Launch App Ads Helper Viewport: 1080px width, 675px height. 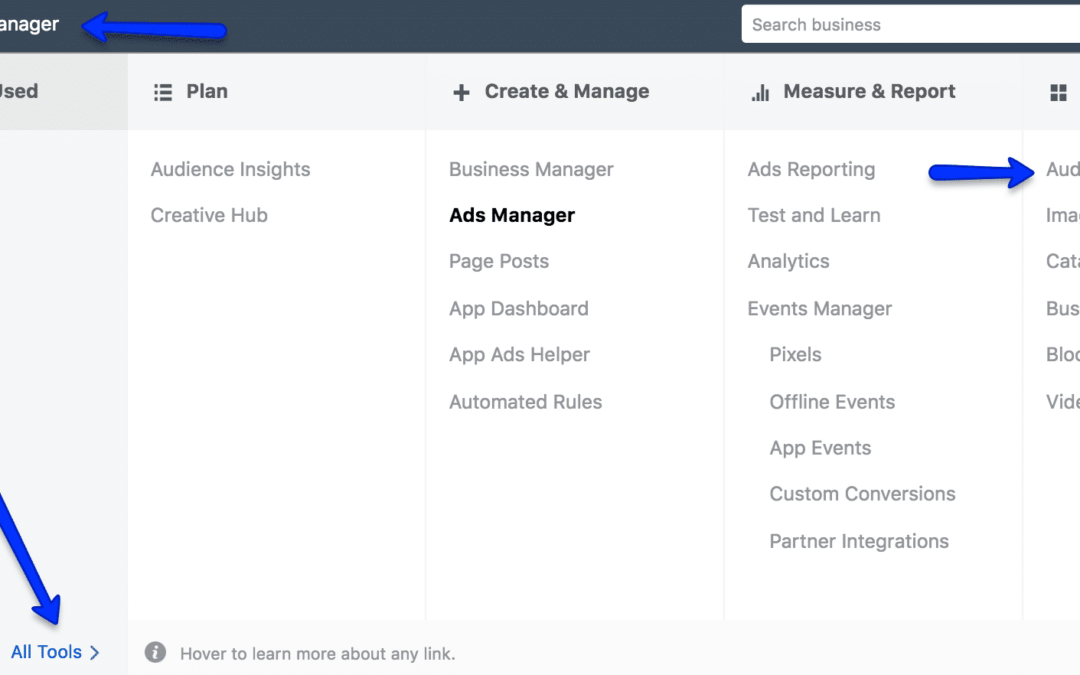click(519, 355)
